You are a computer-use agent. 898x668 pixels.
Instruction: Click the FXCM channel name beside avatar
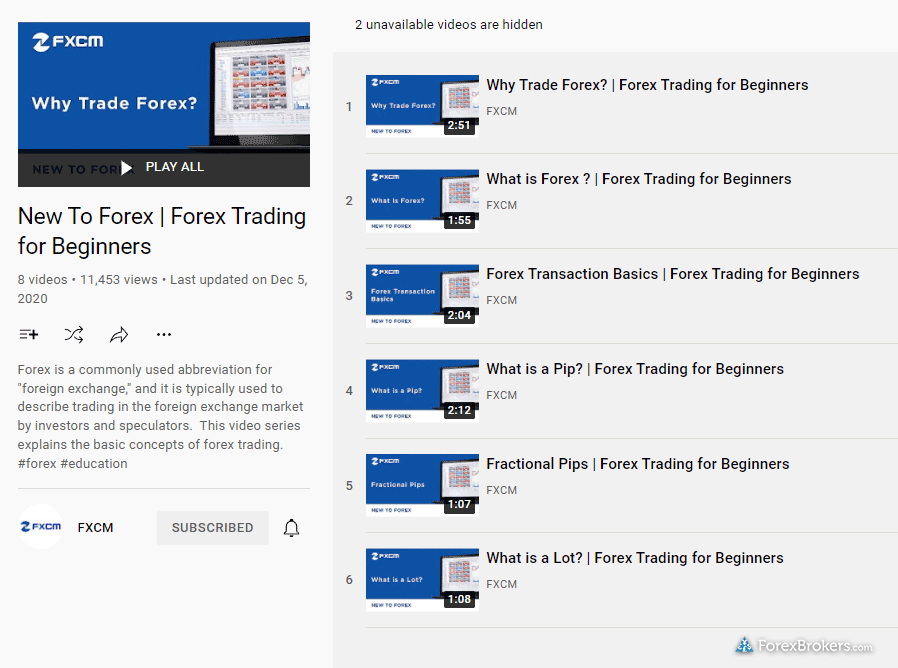tap(95, 528)
